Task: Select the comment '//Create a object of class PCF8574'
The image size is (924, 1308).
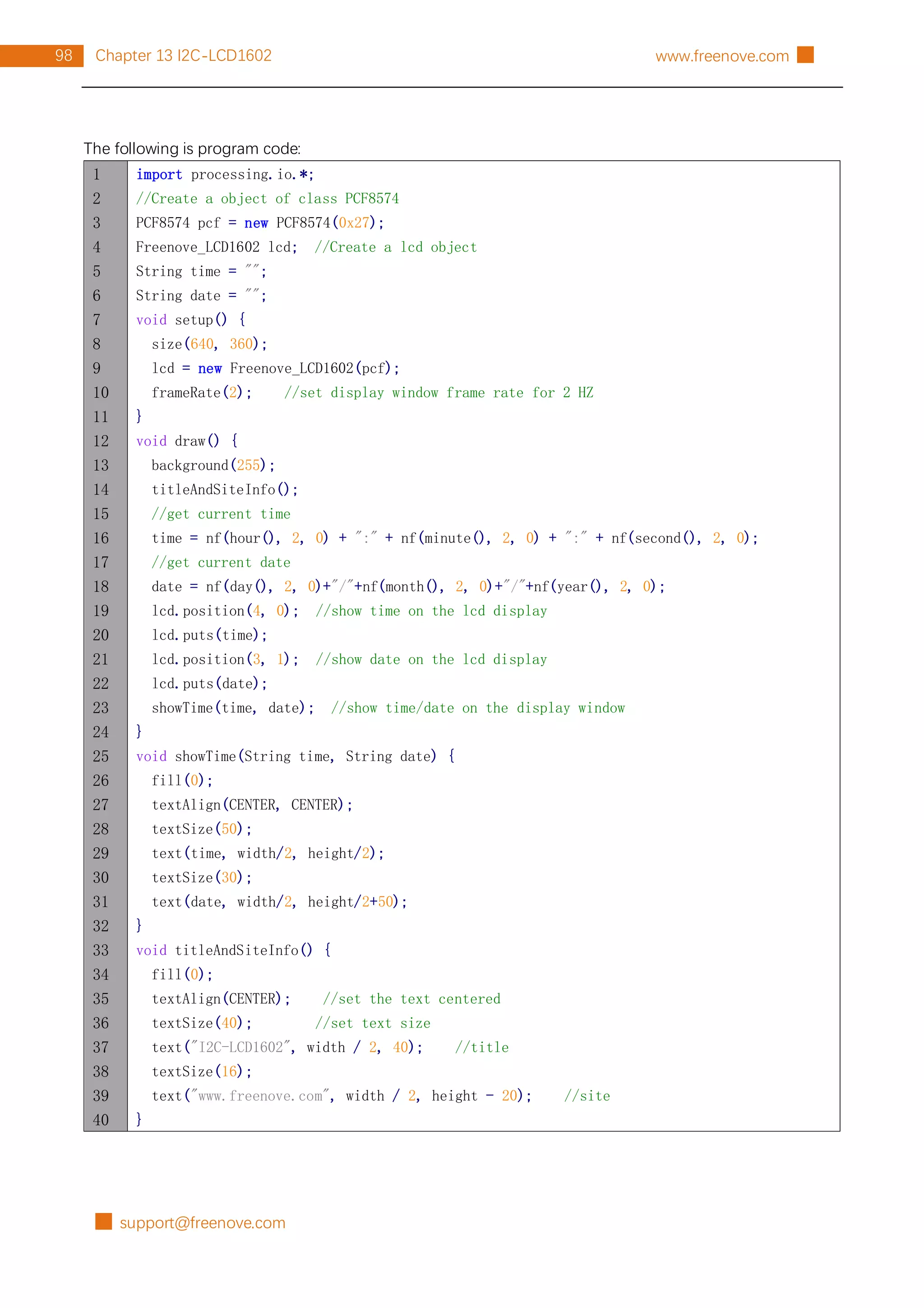Action: pos(268,199)
